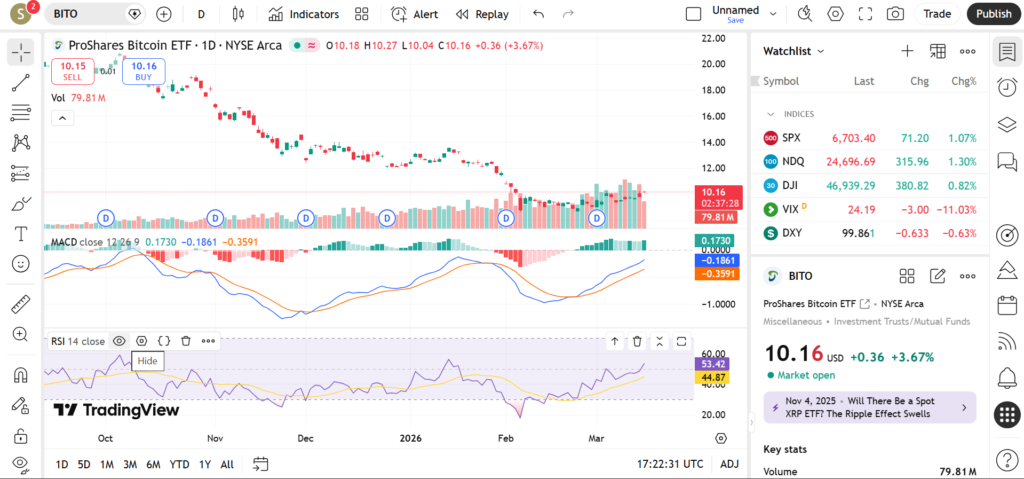Viewport: 1024px width, 479px height.
Task: Toggle the fullscreen checkbox near Unnamed layout
Action: point(693,14)
